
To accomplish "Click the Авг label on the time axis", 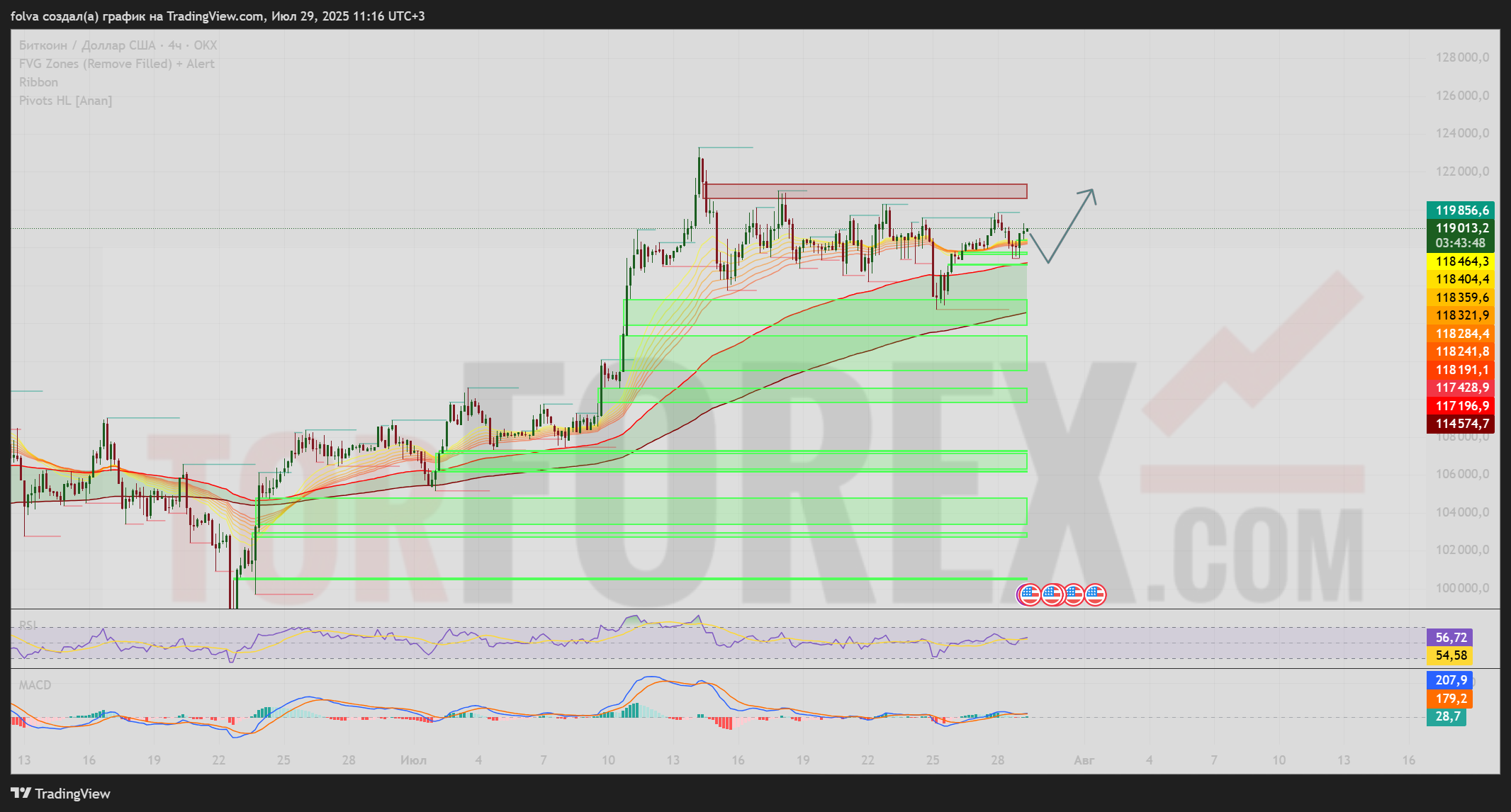I will point(1084,760).
